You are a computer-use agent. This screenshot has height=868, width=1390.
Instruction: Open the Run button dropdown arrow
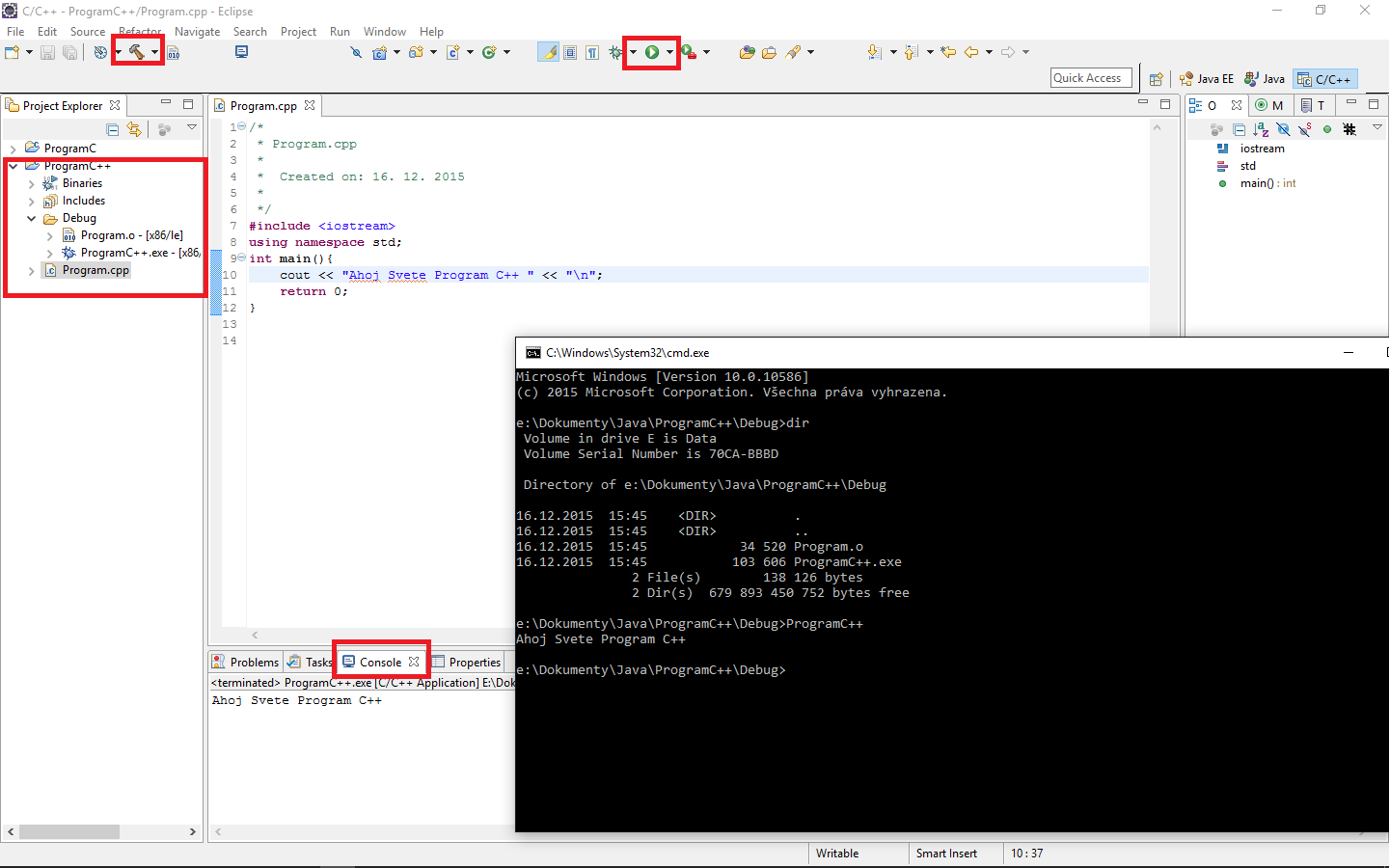coord(669,52)
